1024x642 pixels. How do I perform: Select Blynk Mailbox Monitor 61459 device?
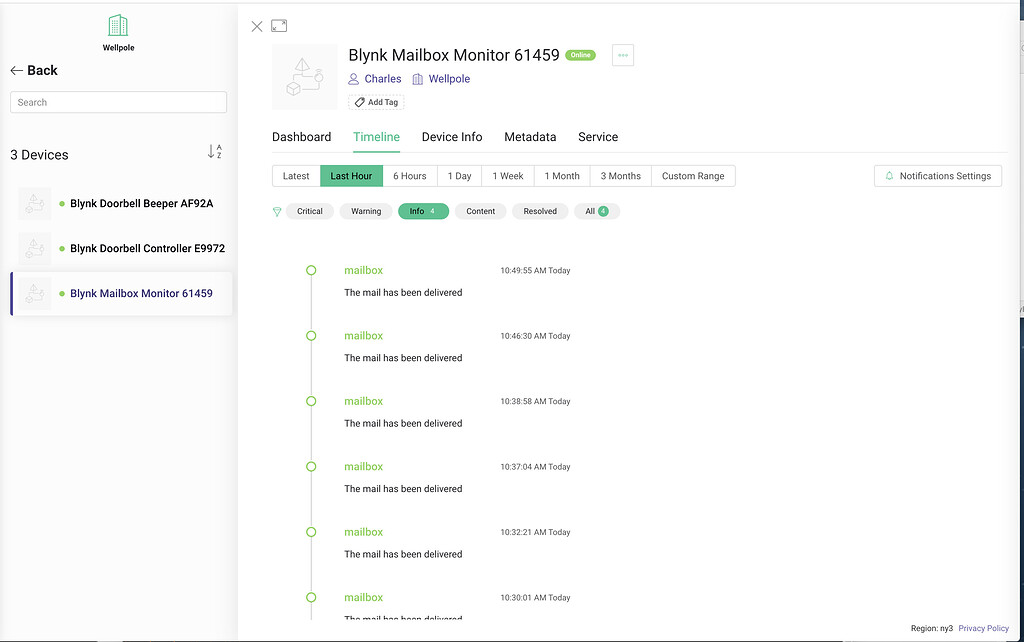coord(122,294)
